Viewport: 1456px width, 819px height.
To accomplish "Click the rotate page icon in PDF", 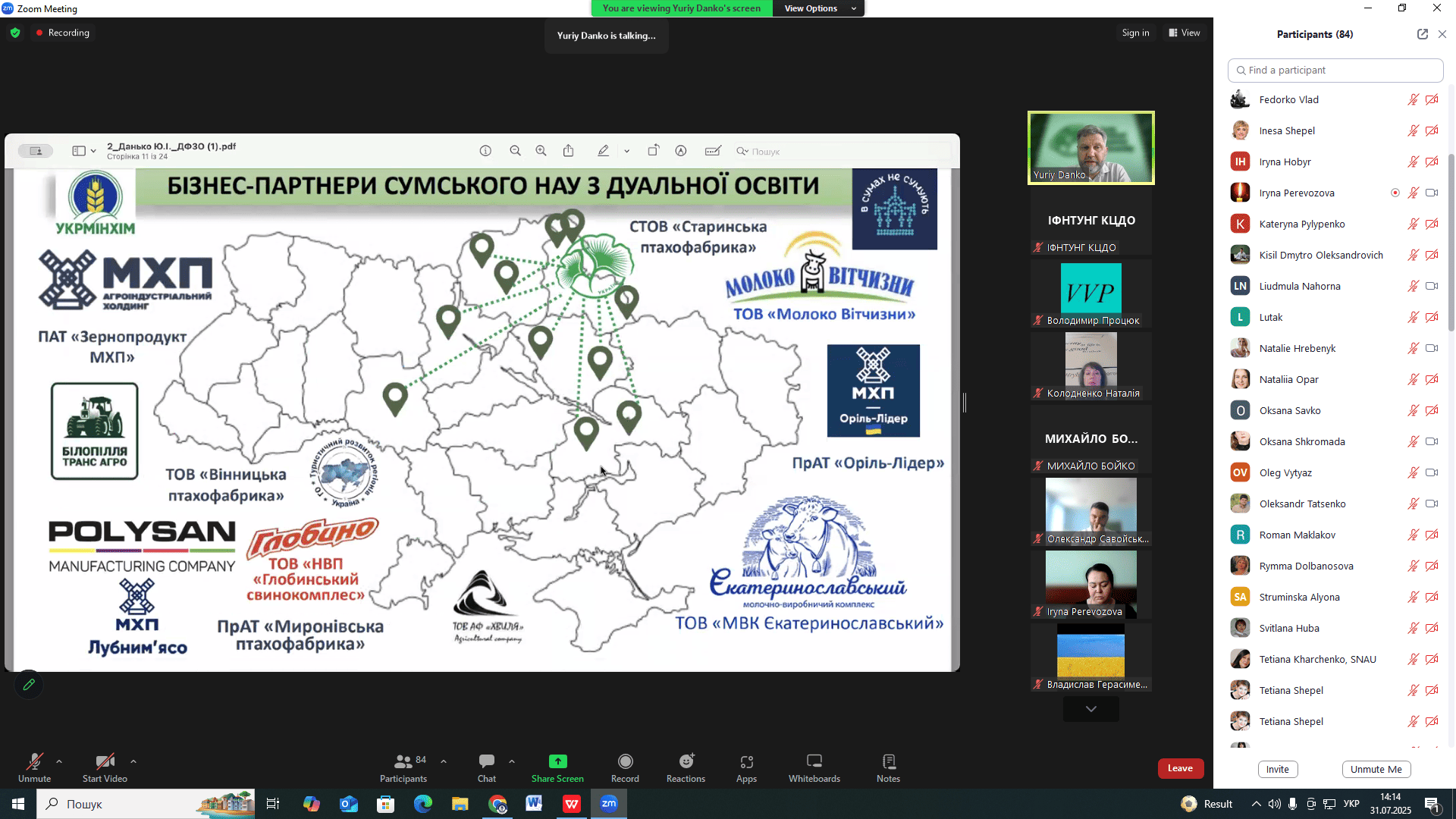I will (653, 151).
